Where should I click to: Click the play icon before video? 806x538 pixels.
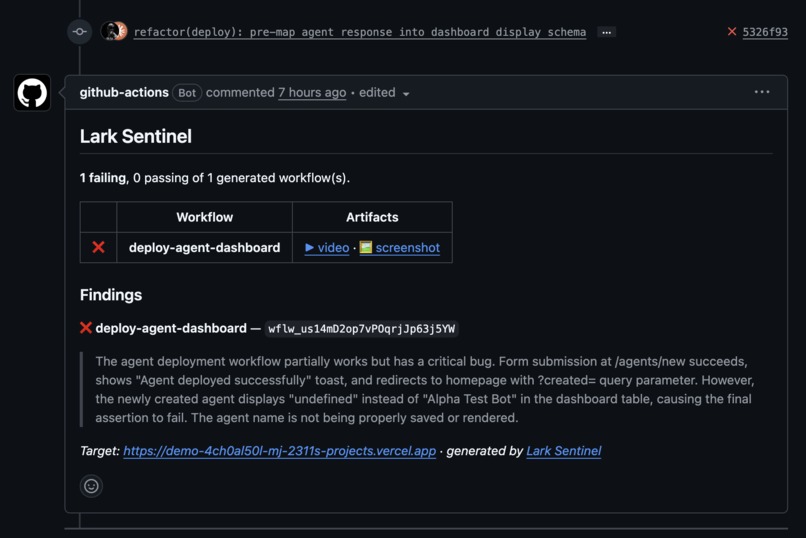pos(309,247)
